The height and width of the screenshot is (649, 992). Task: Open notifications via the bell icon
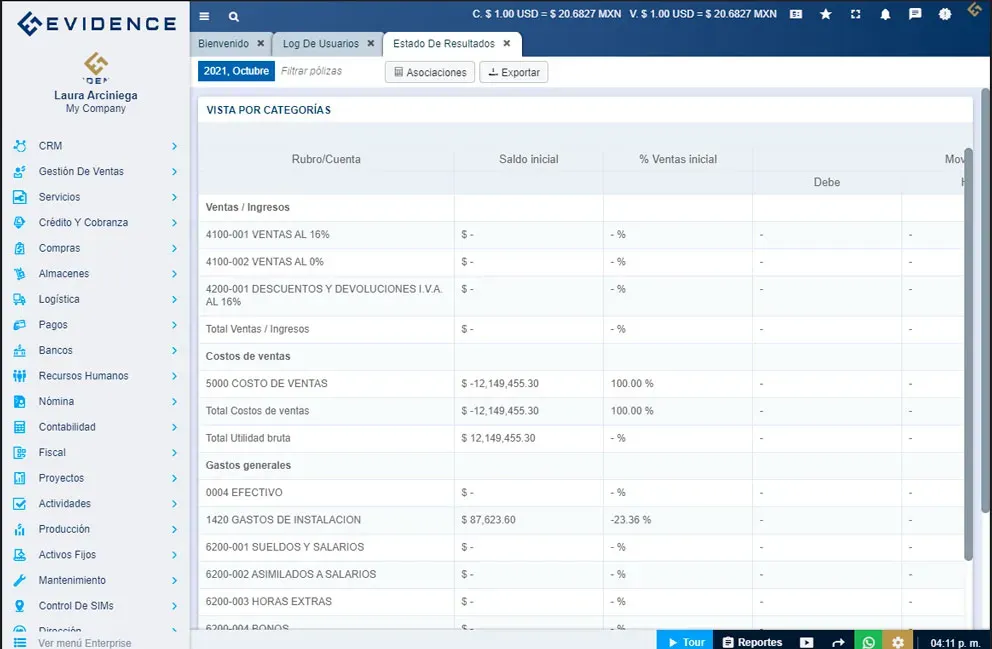point(887,13)
